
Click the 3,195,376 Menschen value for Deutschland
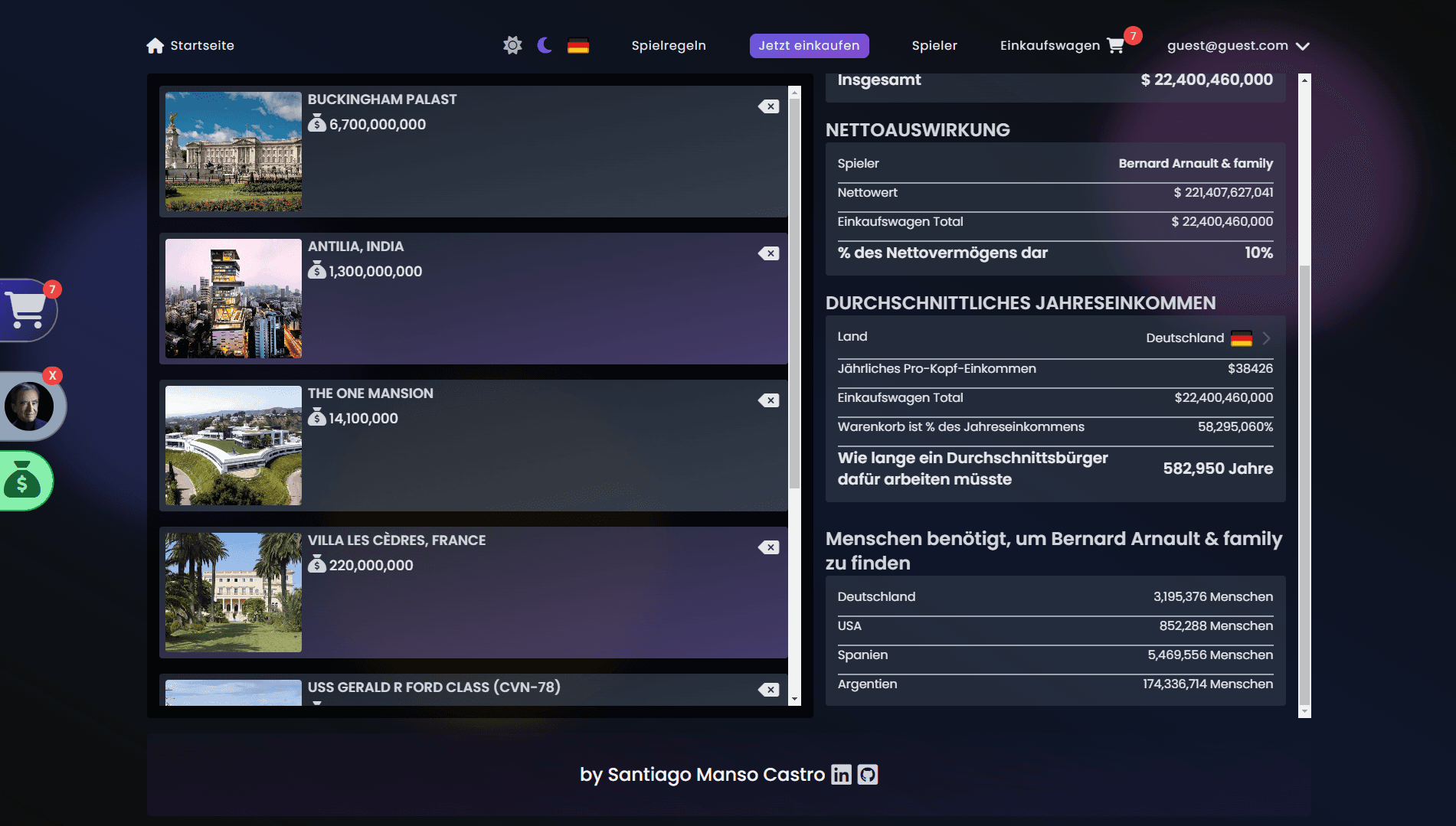coord(1213,596)
